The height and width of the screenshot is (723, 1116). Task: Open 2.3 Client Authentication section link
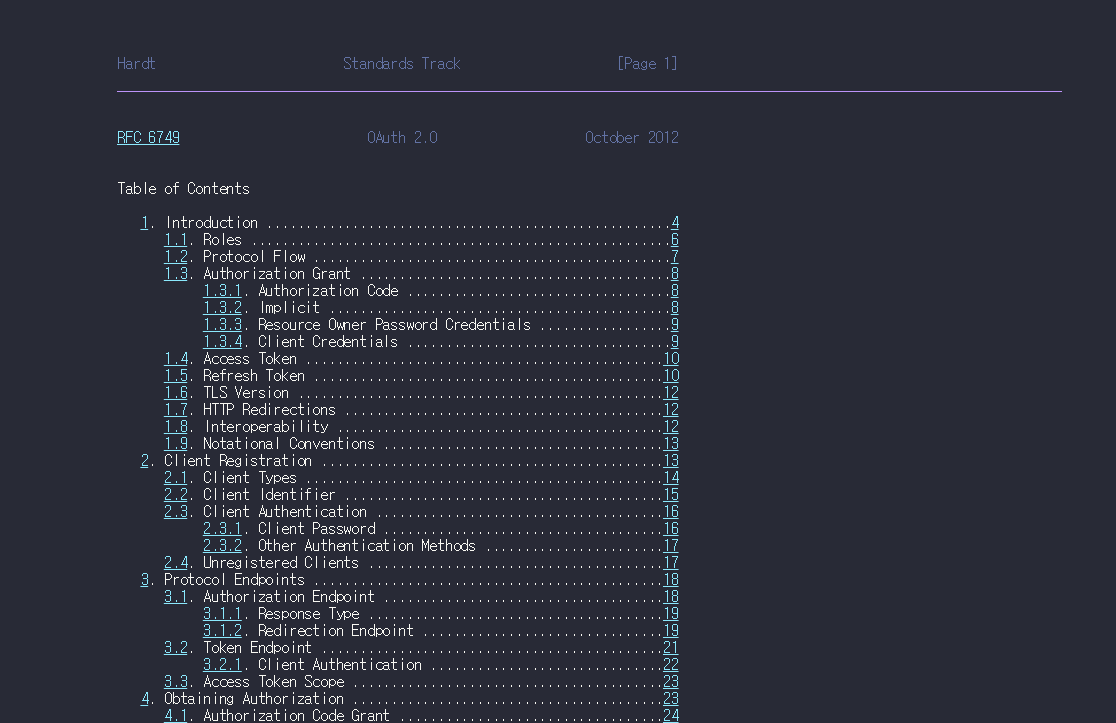(x=176, y=512)
